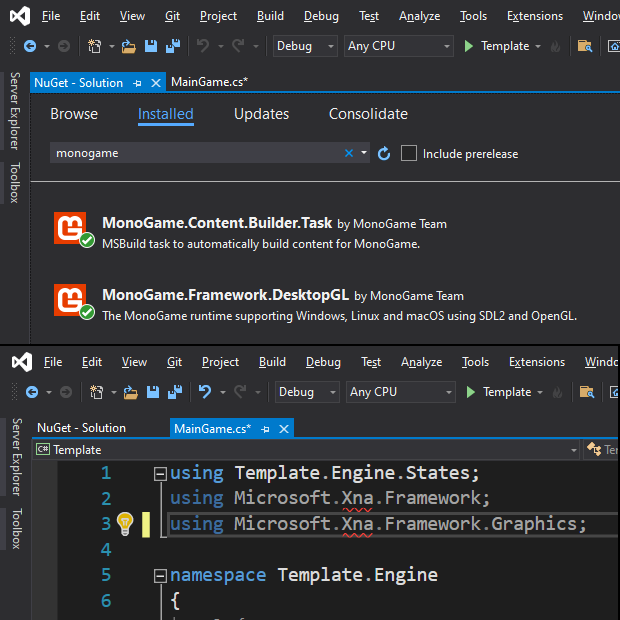The width and height of the screenshot is (620, 620).
Task: Open File menu in NuGet window
Action: tap(51, 16)
